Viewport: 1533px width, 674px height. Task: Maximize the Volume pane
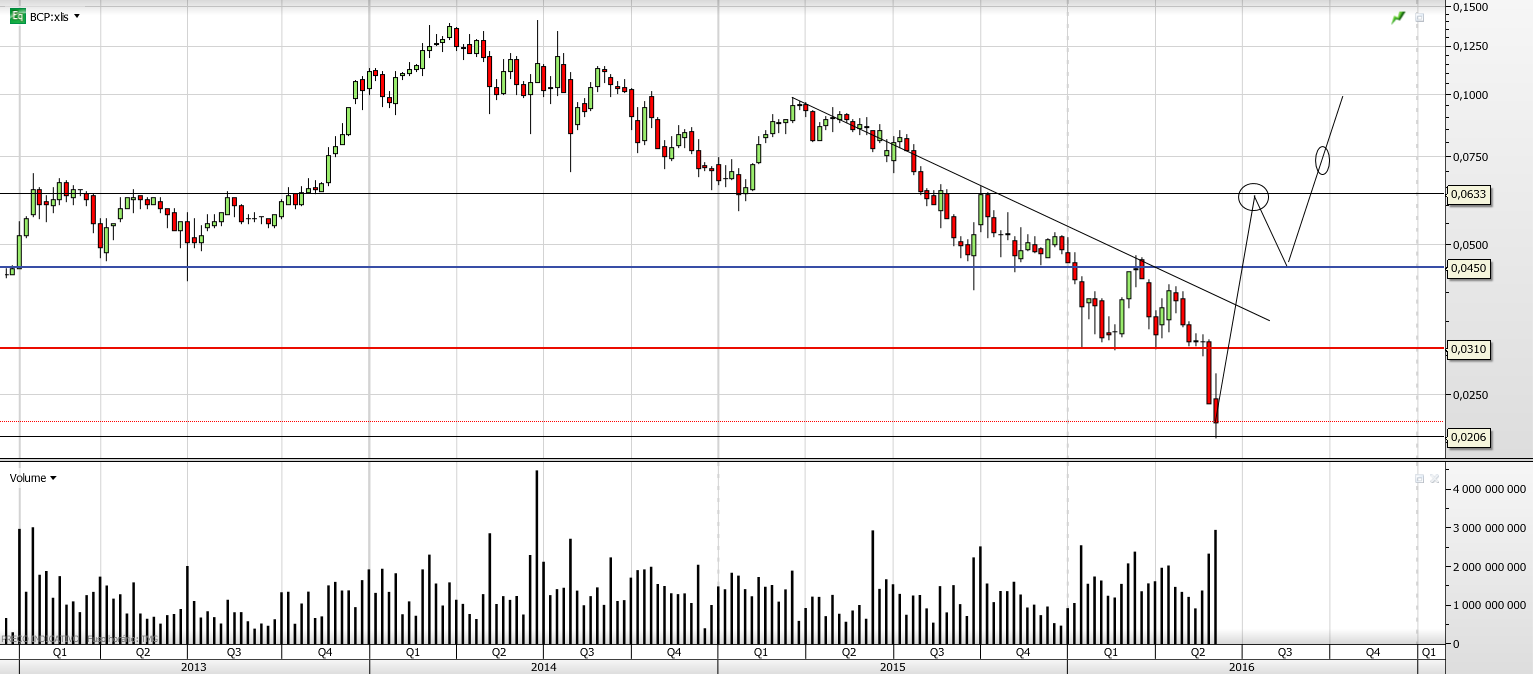[x=1419, y=479]
